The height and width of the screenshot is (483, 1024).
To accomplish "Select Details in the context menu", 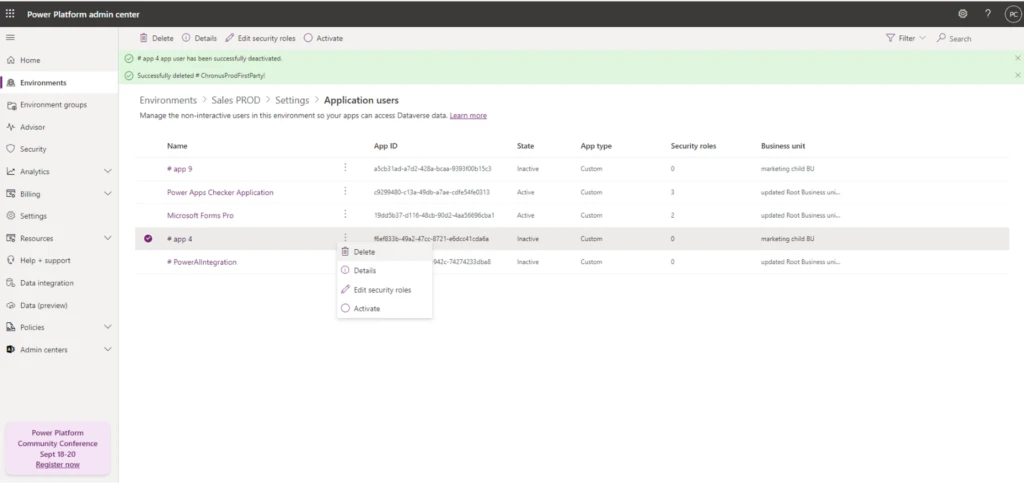I will [364, 271].
